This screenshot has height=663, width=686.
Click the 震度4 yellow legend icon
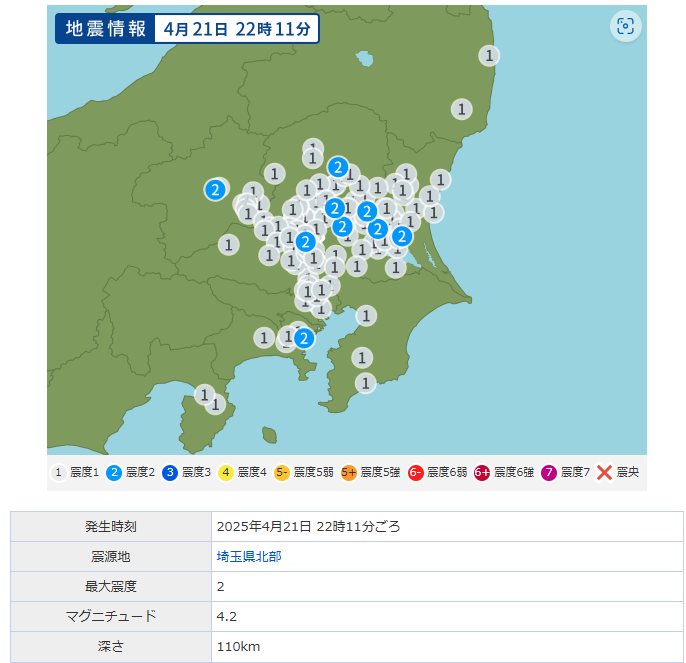click(226, 472)
